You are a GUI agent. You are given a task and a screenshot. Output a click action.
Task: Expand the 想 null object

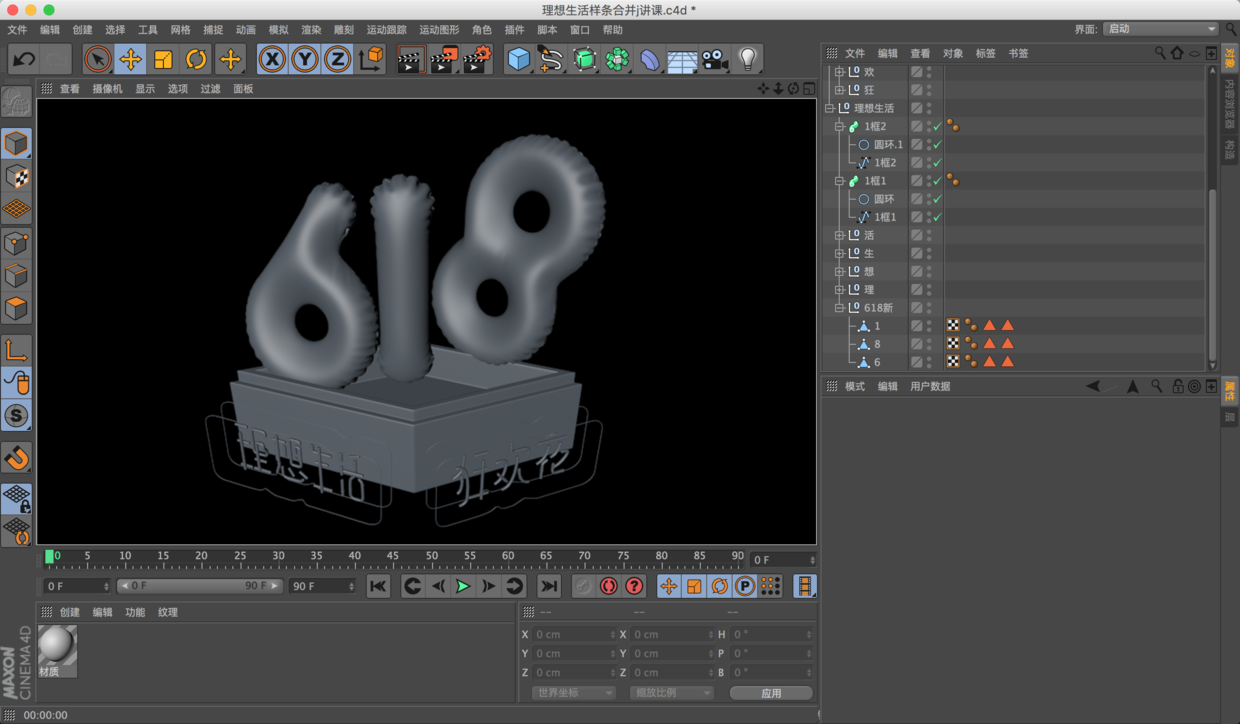(839, 272)
